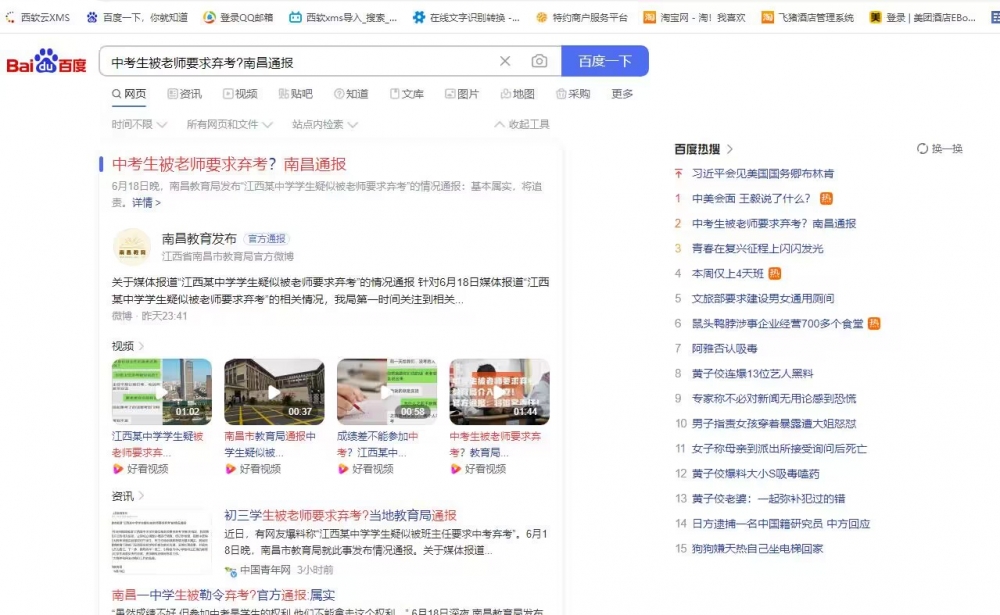Select the 网页 tab
Screen dimensions: 1000x615
[129, 94]
